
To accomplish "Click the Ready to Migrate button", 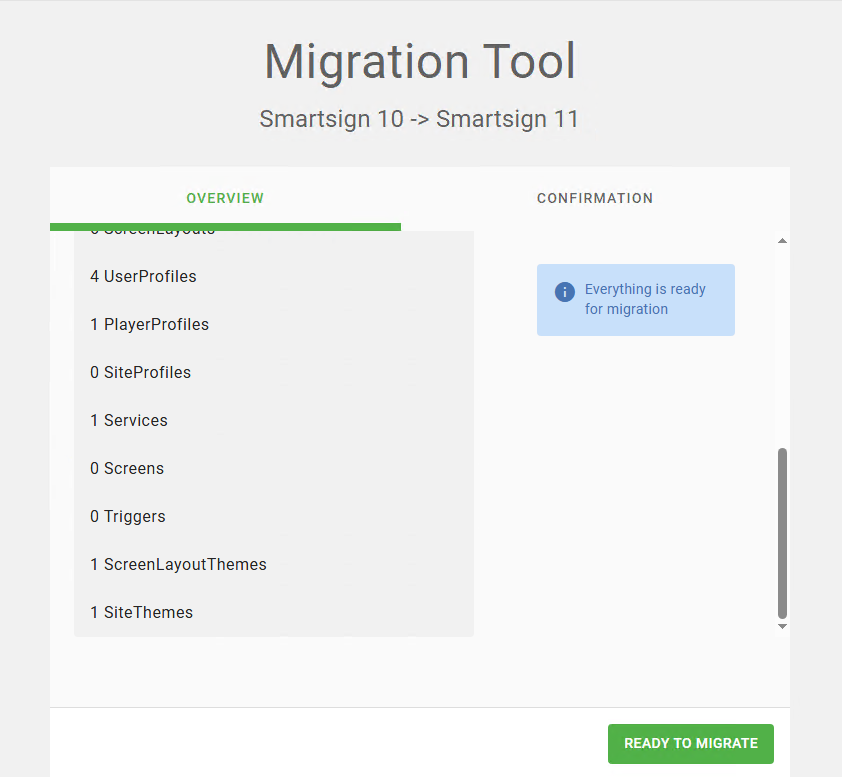I will (691, 743).
